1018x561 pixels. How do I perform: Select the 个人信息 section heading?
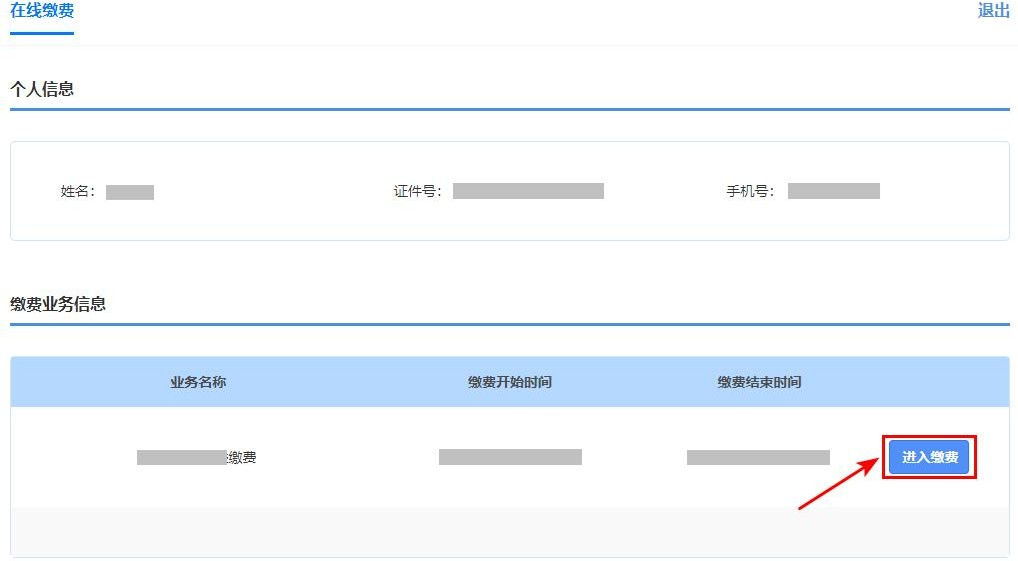42,89
